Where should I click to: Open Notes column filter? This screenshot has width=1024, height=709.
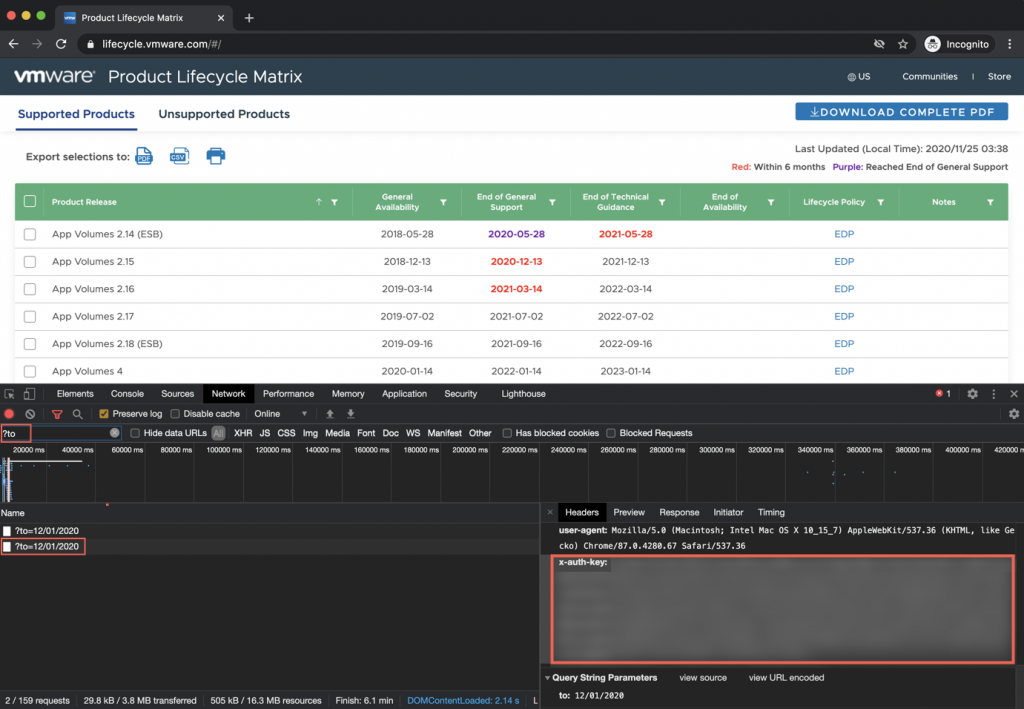click(991, 202)
